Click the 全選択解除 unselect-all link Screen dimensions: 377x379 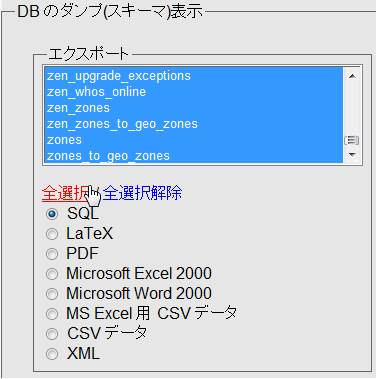click(142, 193)
